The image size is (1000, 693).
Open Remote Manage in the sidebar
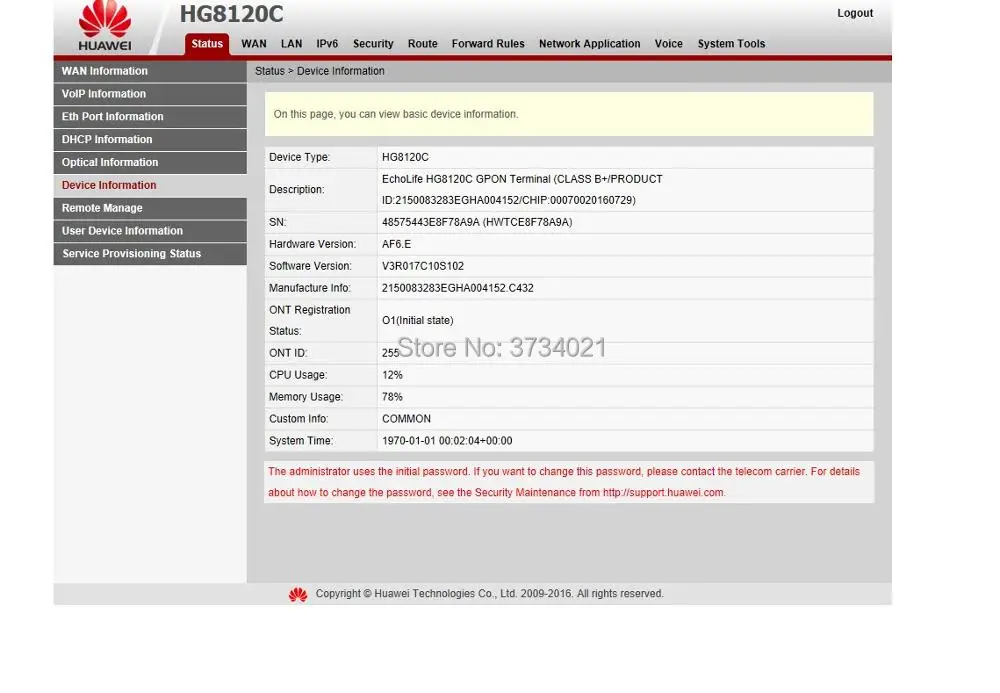coord(150,208)
